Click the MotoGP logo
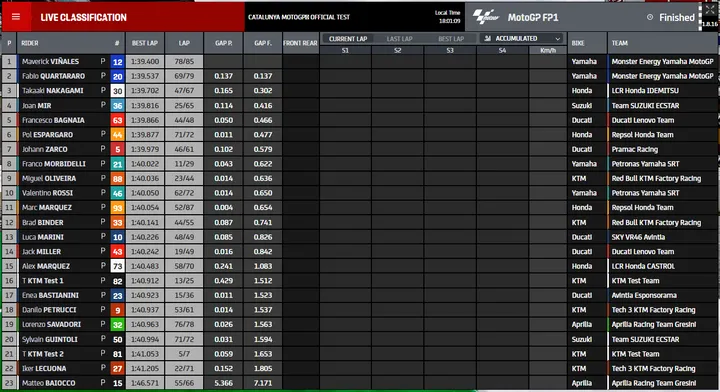The image size is (720, 392). click(486, 17)
